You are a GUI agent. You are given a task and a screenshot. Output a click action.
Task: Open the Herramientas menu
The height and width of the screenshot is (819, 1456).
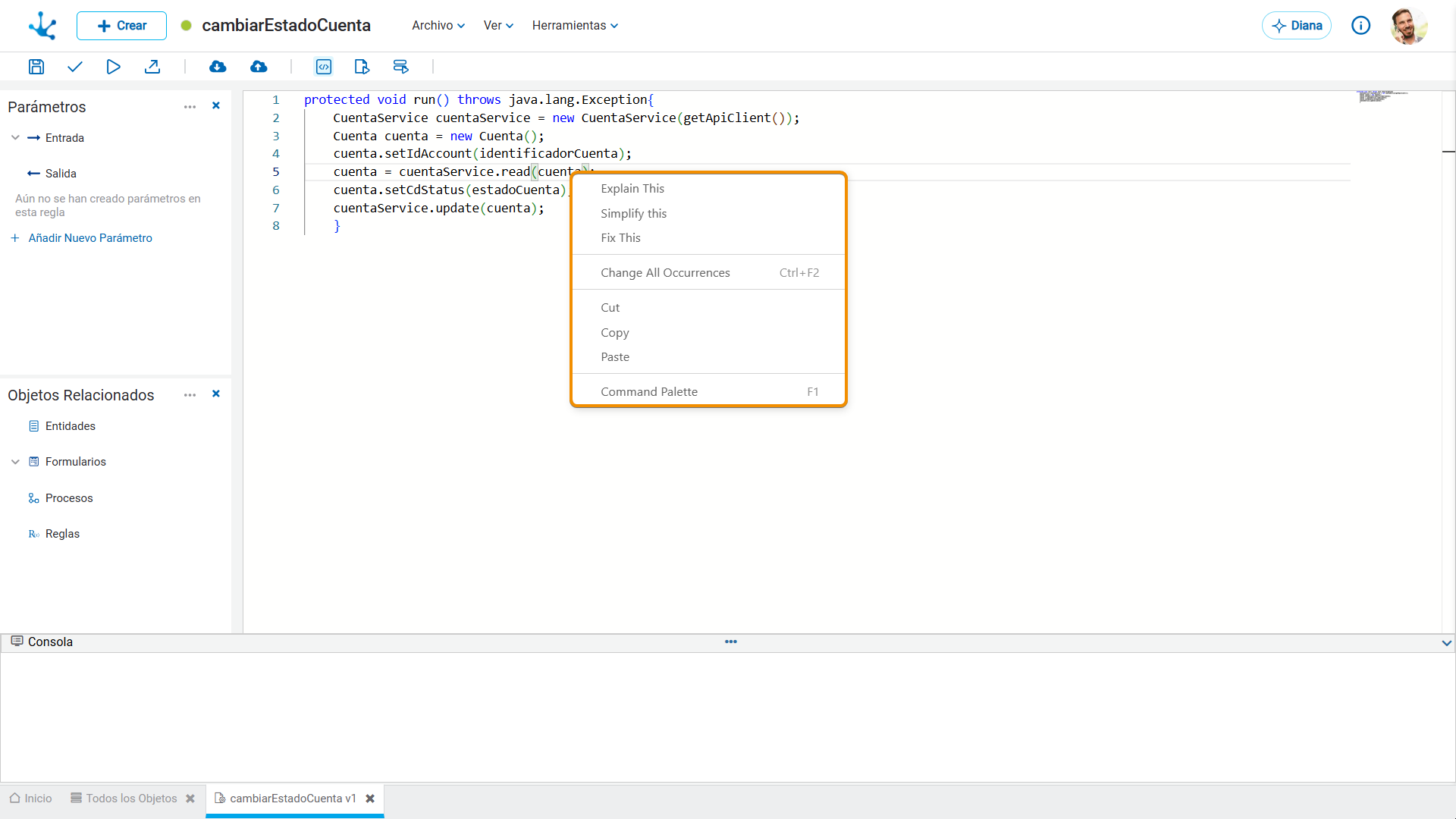(x=575, y=26)
